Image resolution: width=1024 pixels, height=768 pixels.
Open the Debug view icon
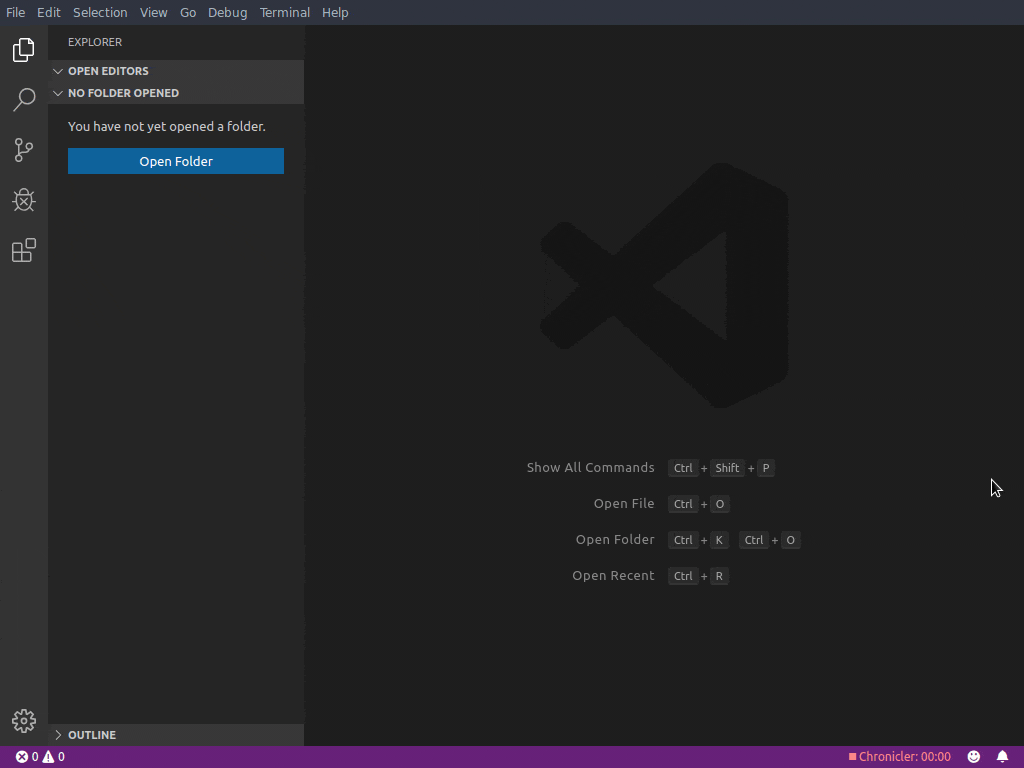[24, 200]
